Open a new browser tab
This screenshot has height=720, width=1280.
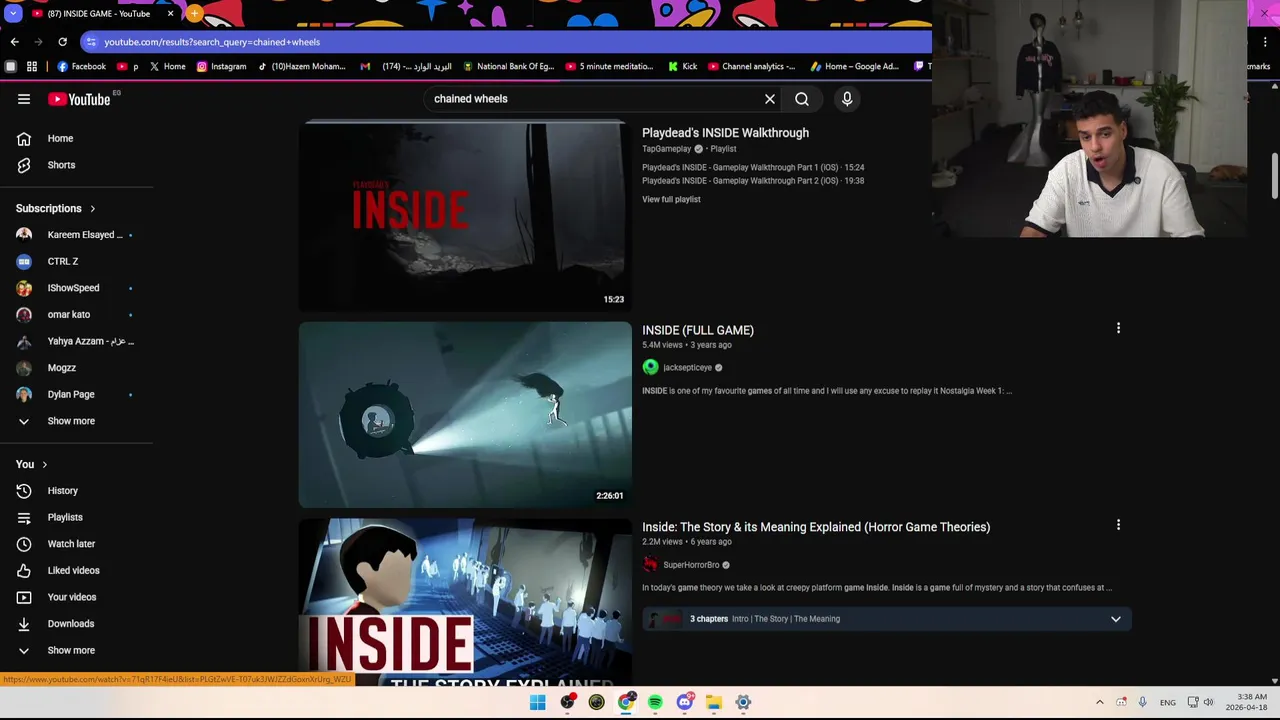194,14
